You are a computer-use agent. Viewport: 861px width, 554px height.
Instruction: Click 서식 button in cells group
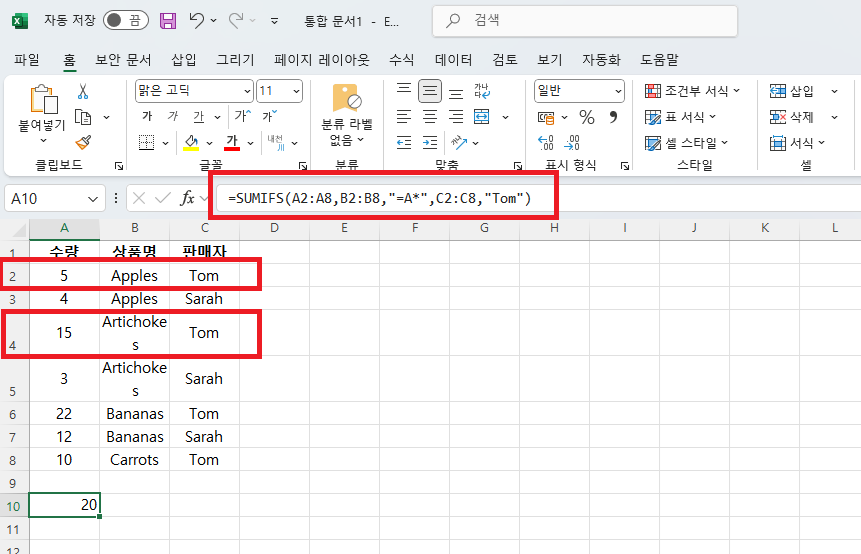[797, 143]
